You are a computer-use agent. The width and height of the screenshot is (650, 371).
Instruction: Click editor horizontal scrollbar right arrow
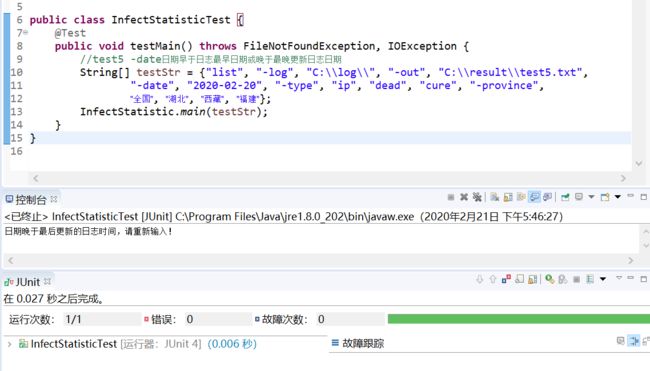623,178
